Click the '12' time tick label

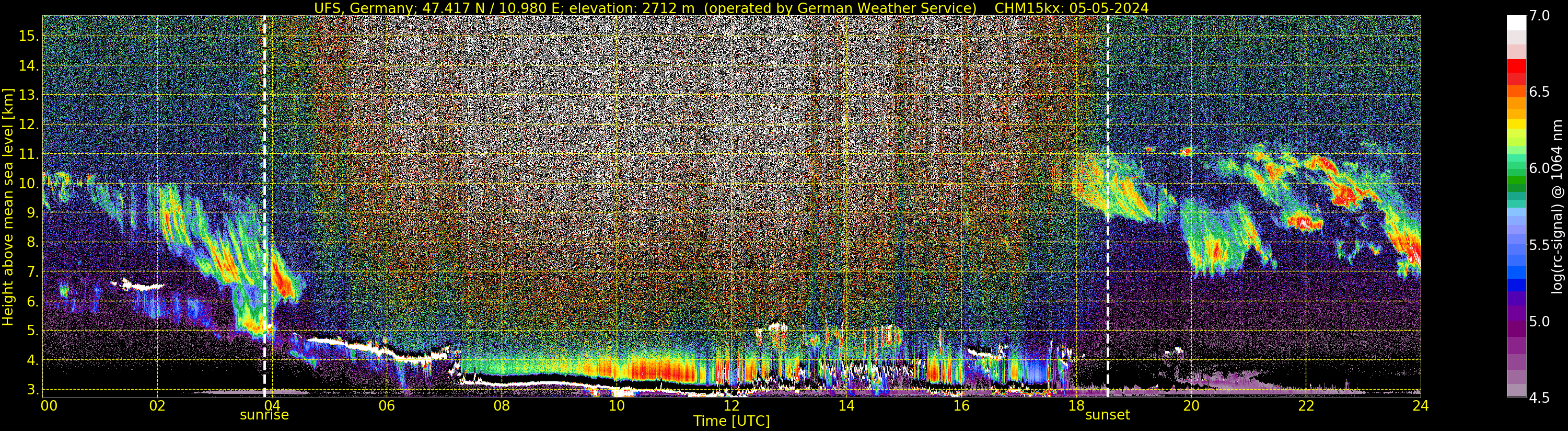pyautogui.click(x=731, y=405)
